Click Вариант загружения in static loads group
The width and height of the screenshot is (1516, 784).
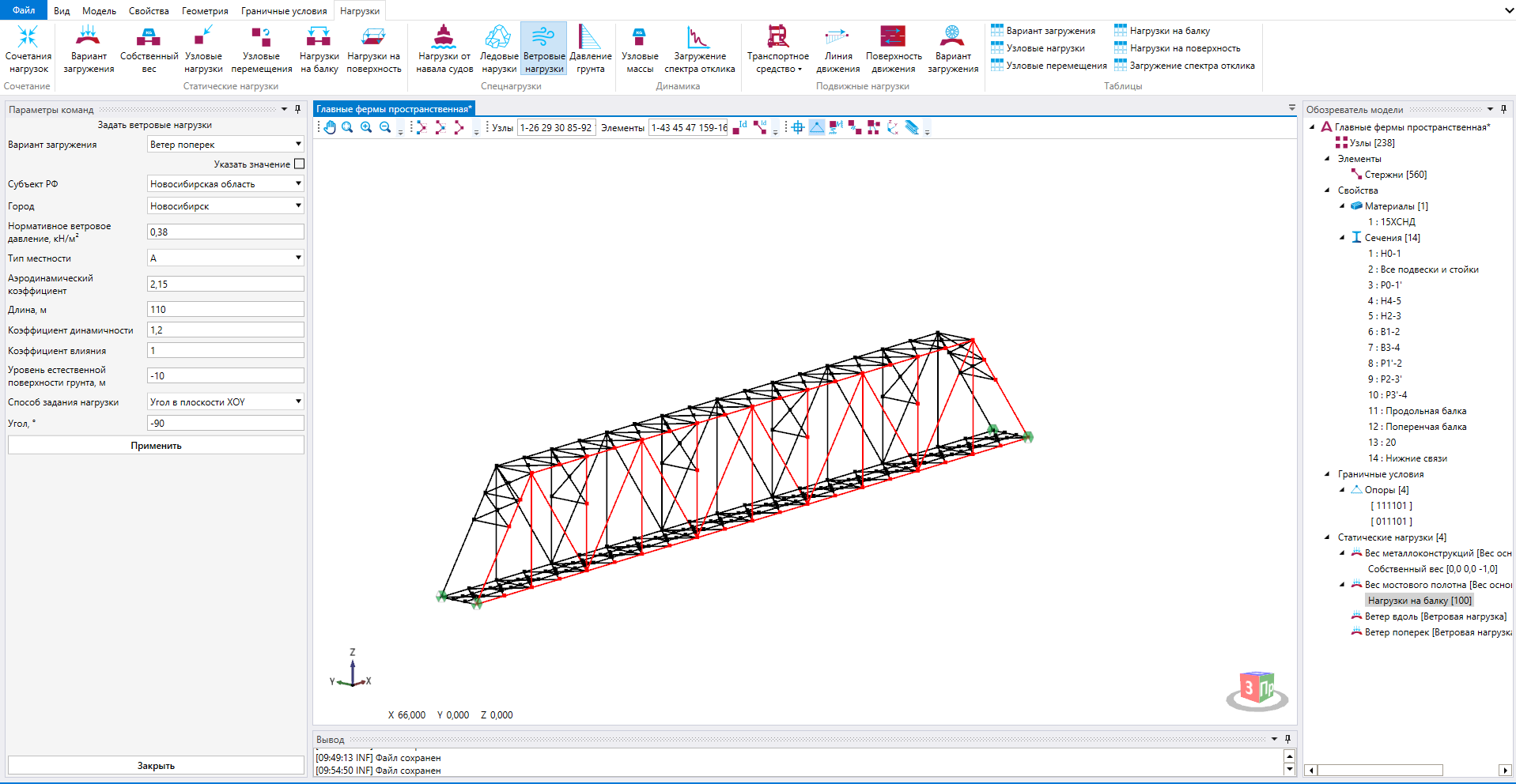(89, 49)
